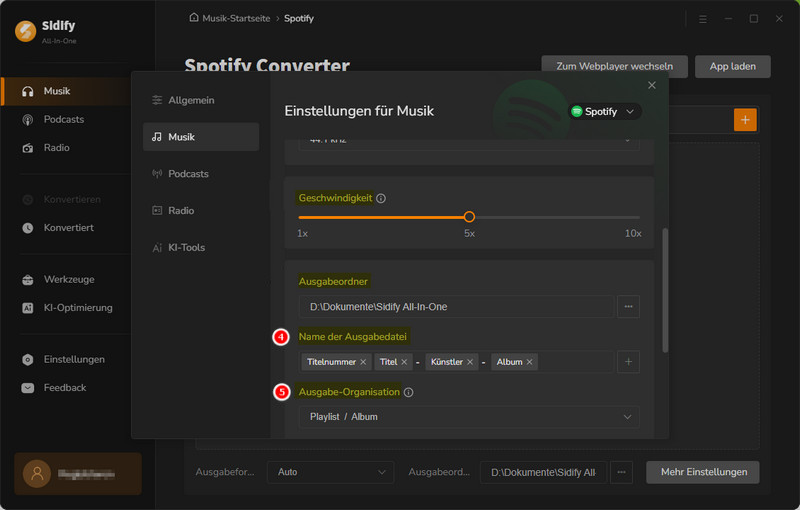The width and height of the screenshot is (800, 510).
Task: Click Zum Webplayer wechseln button
Action: [614, 67]
